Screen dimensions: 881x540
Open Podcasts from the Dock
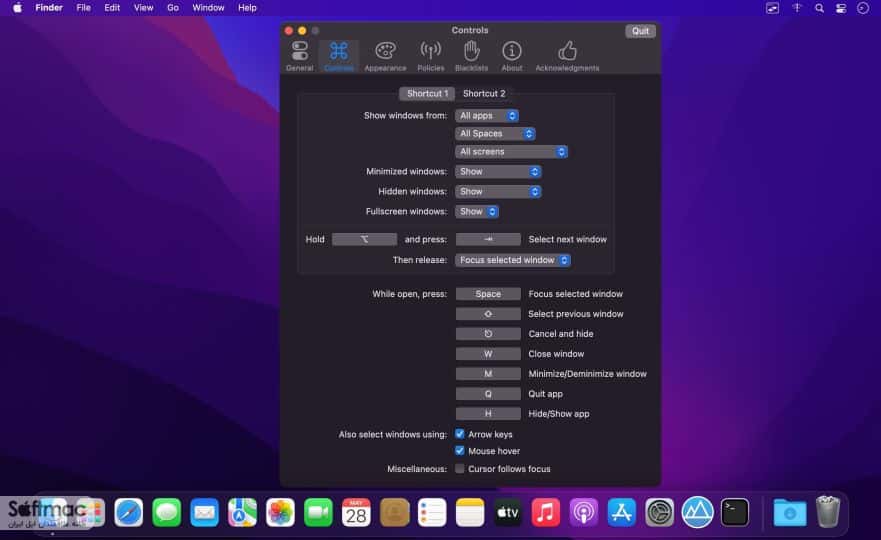pos(583,512)
